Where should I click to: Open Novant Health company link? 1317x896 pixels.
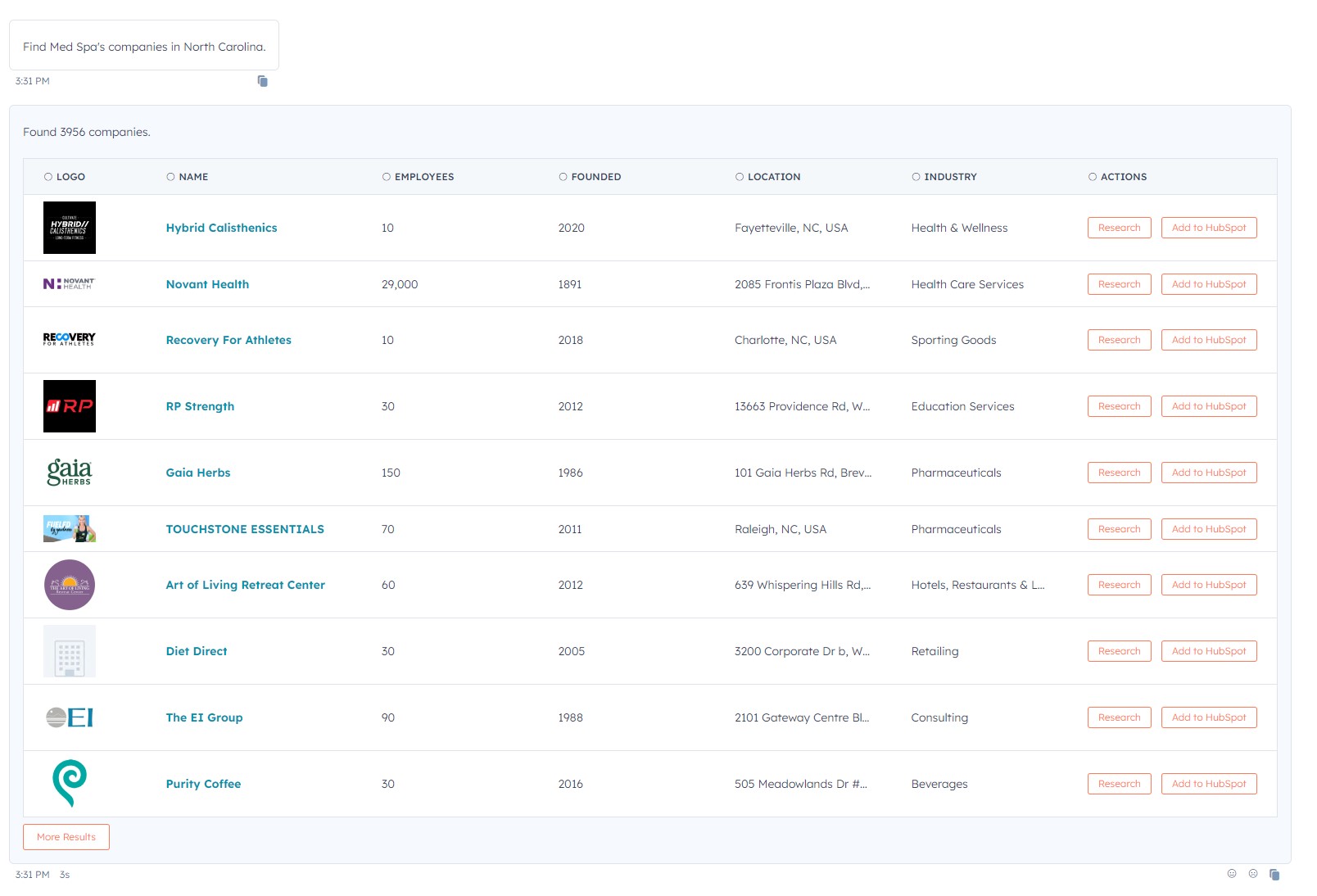[x=207, y=284]
